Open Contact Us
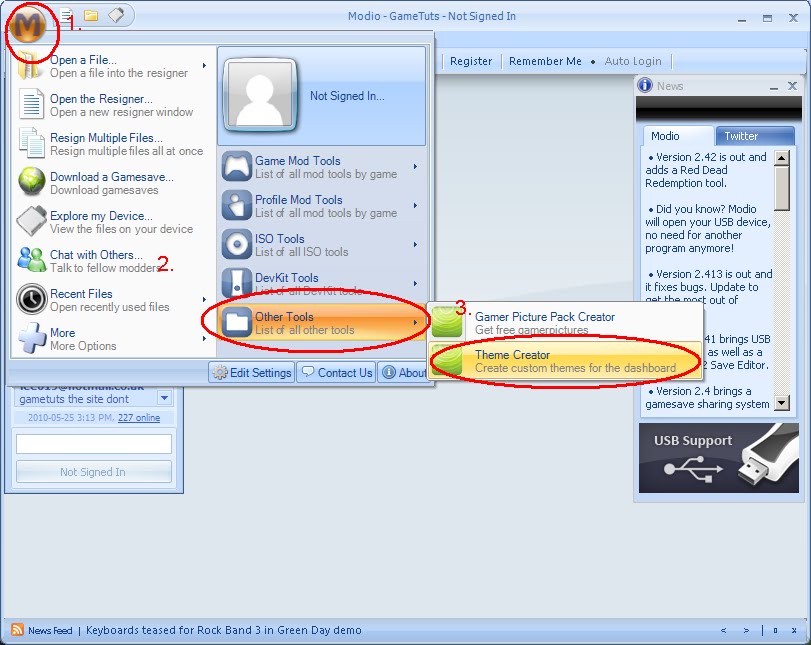The image size is (811, 645). 337,372
